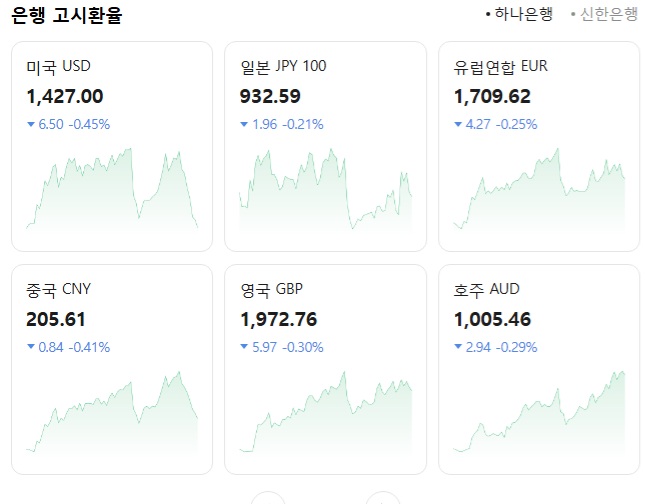Click the 호주 AUD trend chart

tap(539, 413)
